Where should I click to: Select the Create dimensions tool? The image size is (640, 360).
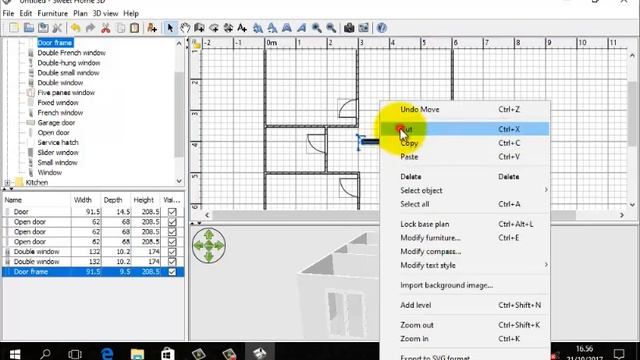point(228,28)
